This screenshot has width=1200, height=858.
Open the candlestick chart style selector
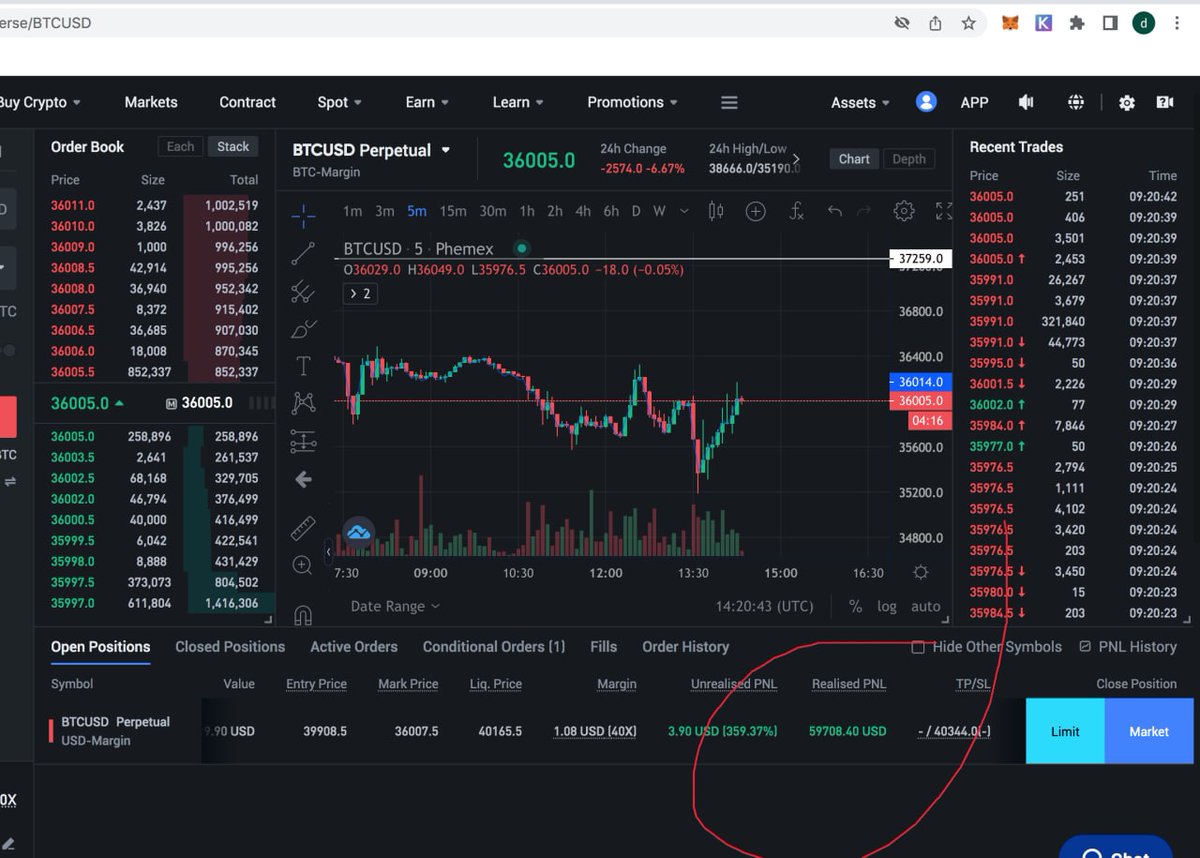(x=715, y=211)
